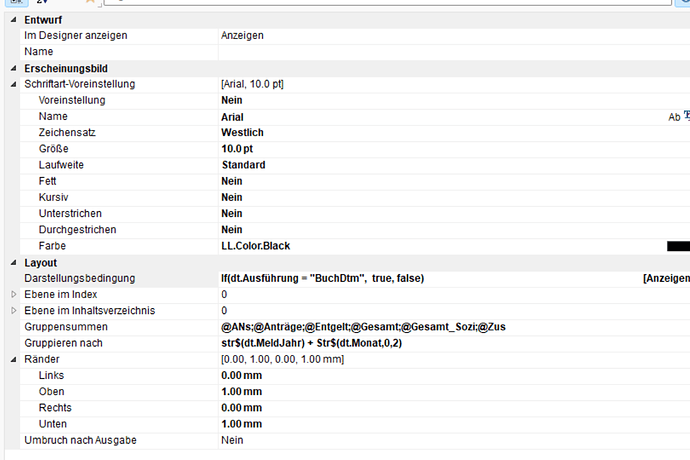This screenshot has height=460, width=690.
Task: Select the Kursiv property label
Action: coord(53,198)
